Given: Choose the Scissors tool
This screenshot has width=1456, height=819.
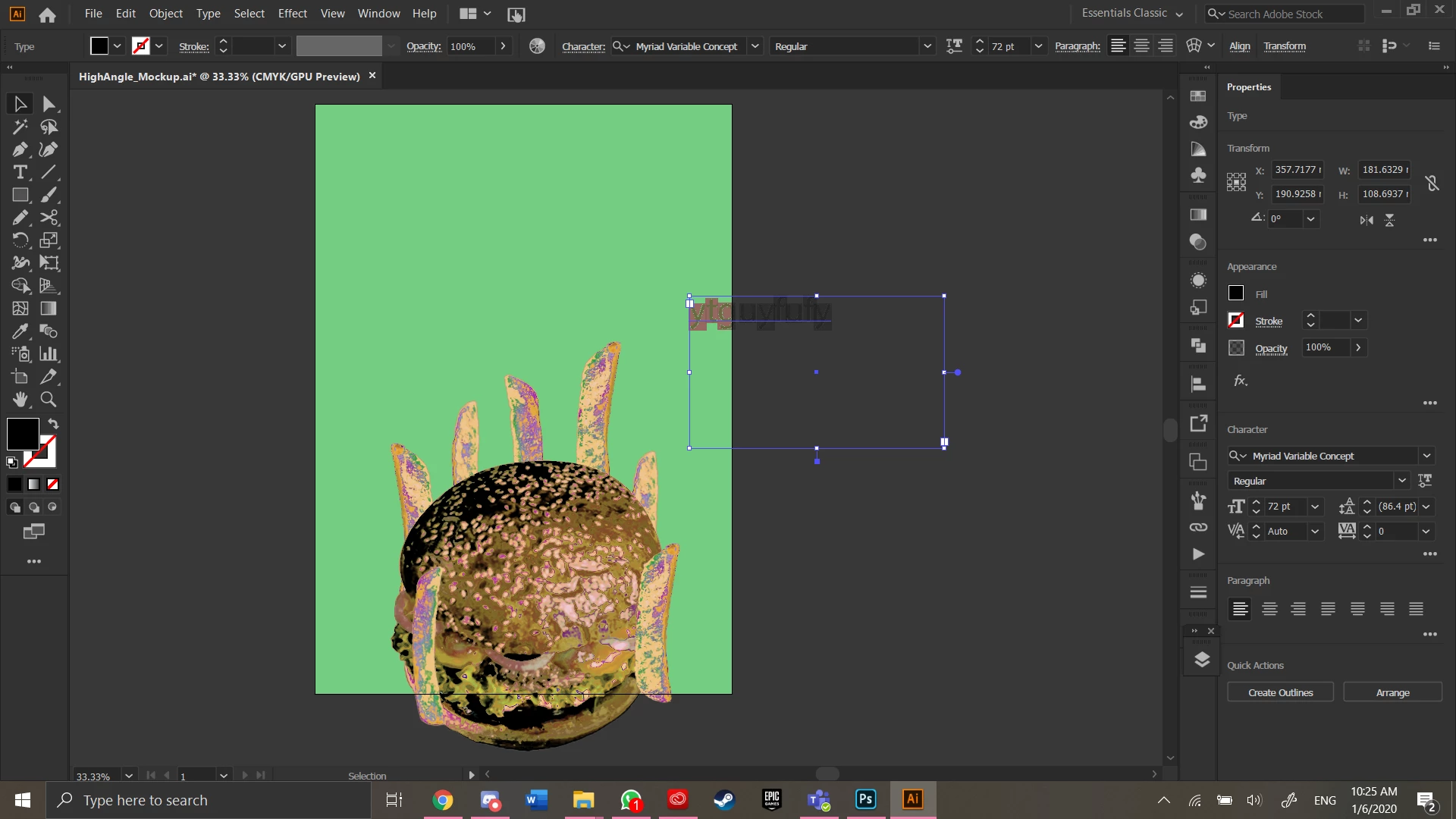Looking at the screenshot, I should tap(49, 218).
